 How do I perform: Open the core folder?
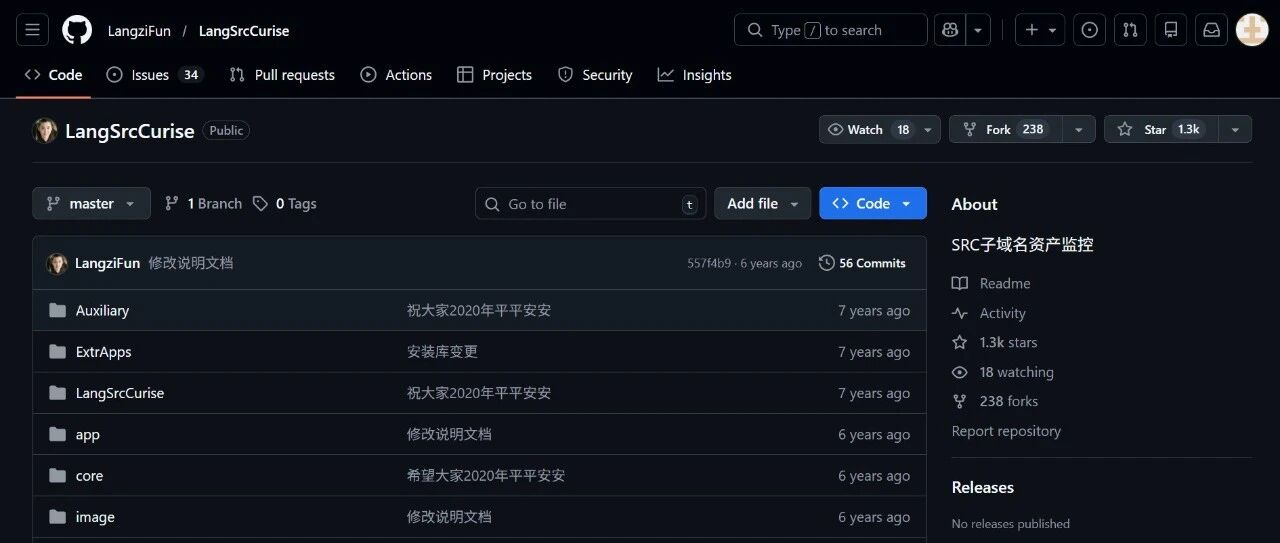89,476
